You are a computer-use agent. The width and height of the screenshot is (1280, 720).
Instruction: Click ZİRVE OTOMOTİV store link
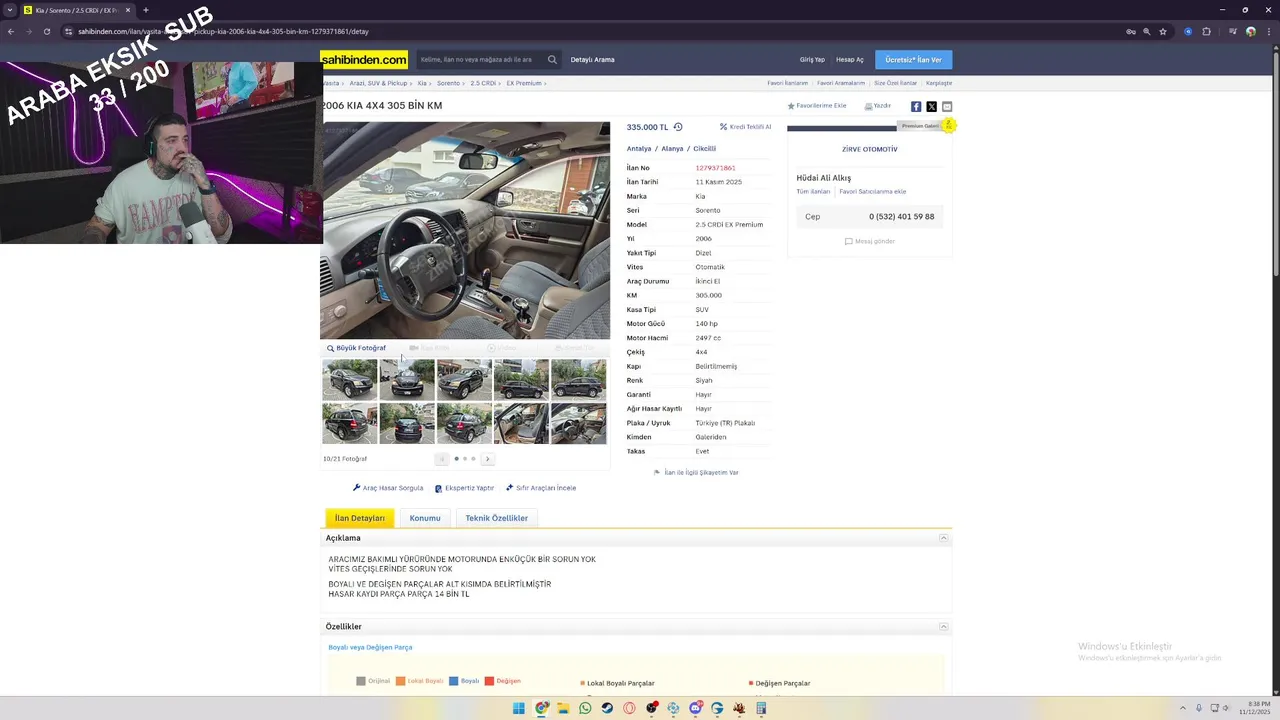(x=870, y=149)
